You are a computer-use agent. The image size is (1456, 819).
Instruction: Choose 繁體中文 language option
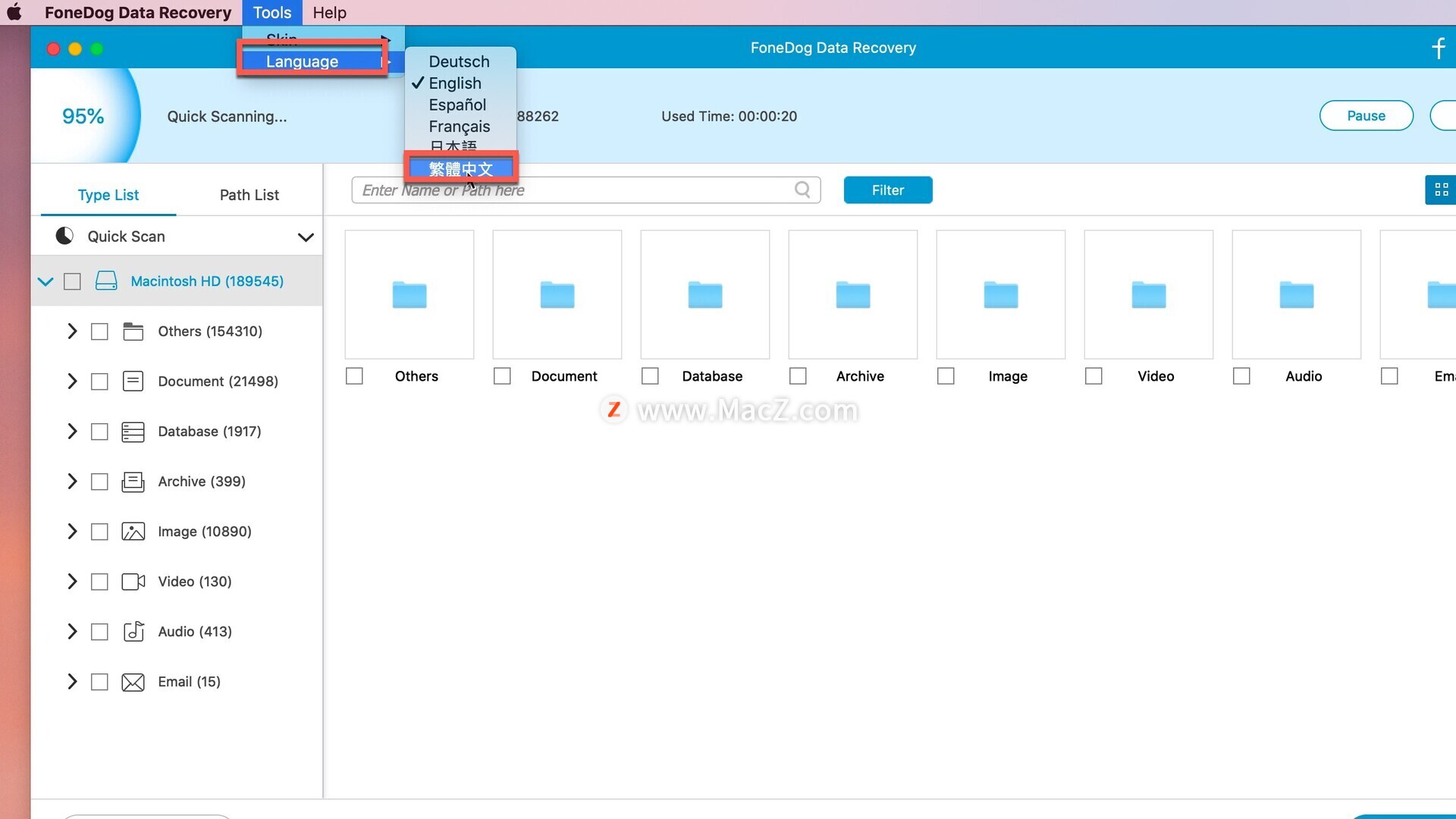point(461,169)
